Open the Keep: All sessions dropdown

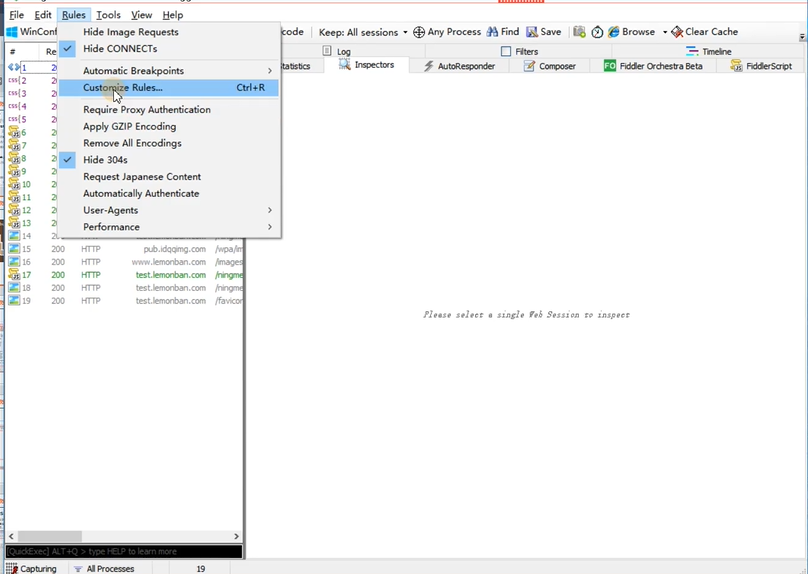pos(362,32)
